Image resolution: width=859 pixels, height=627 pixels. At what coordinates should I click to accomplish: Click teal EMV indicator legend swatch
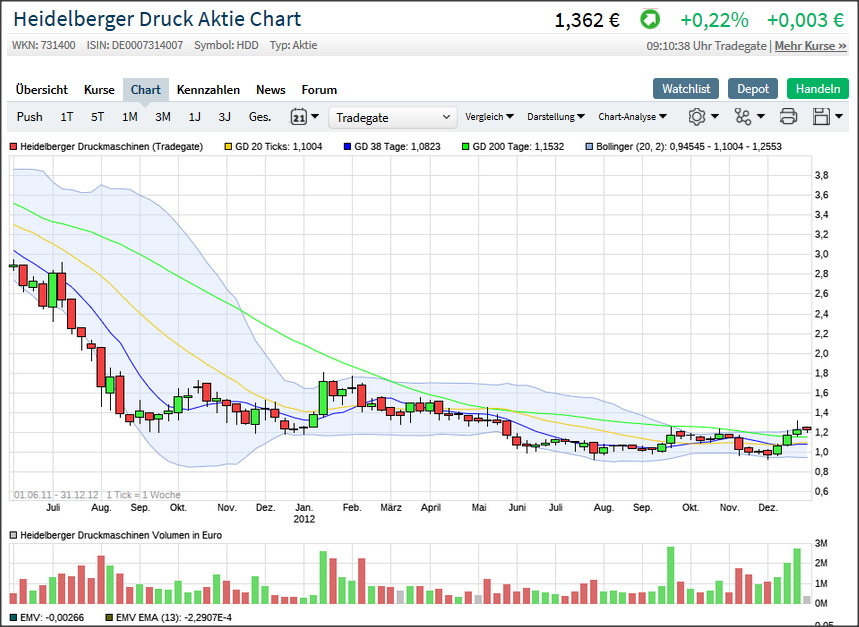[x=14, y=618]
